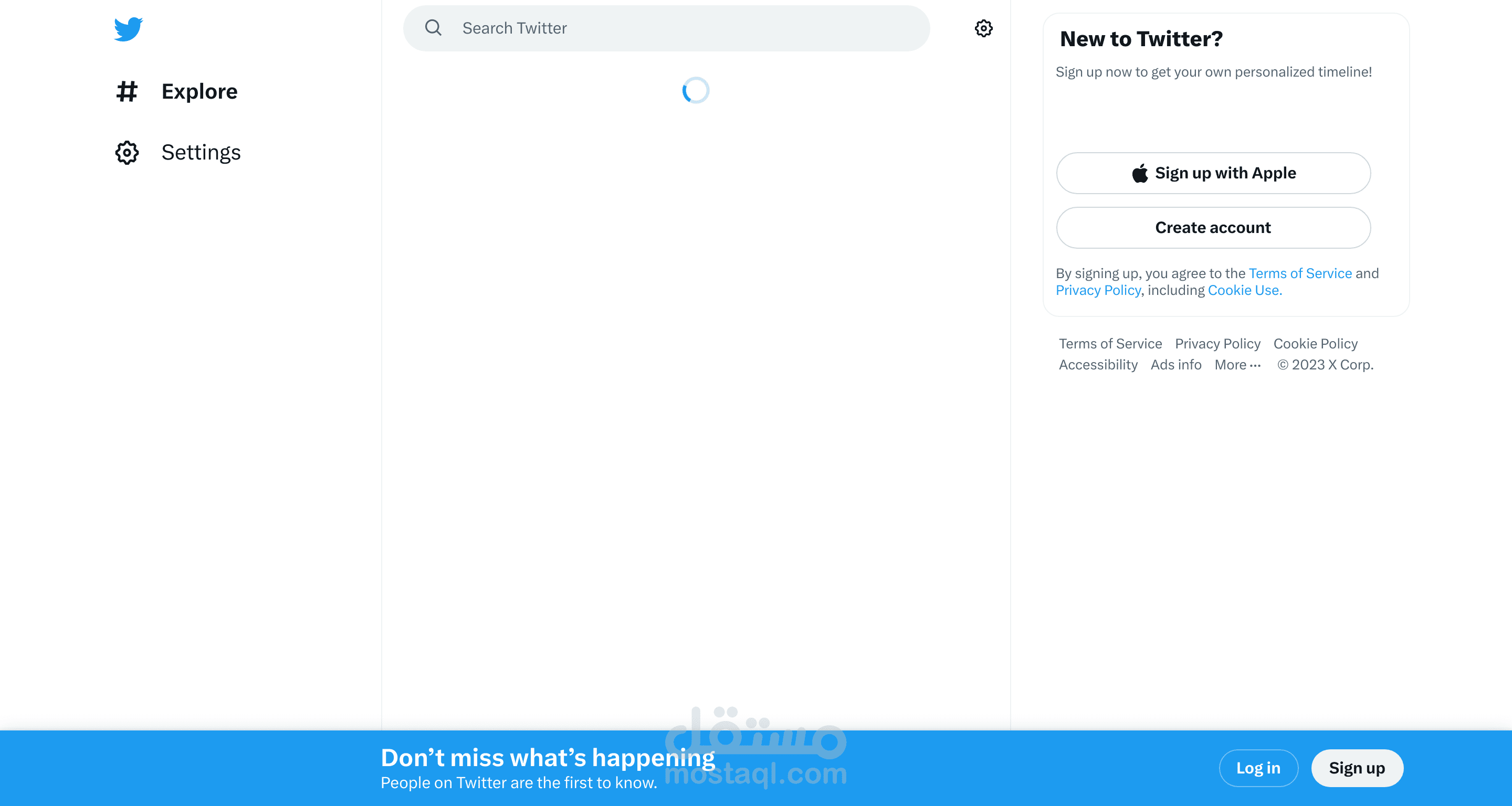Click the Settings gear icon in sidebar
The width and height of the screenshot is (1512, 806).
coord(127,153)
